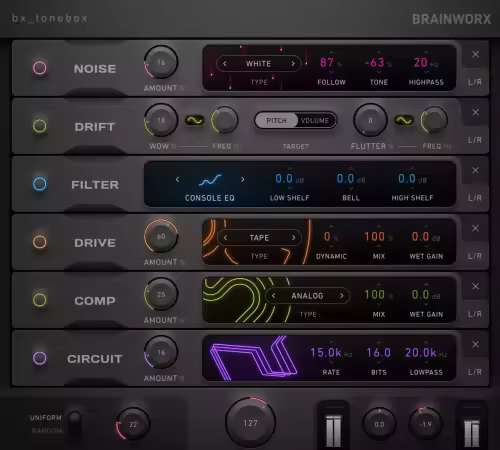Select next comp type after ANALOG
Screen dimensions: 500x450
pyautogui.click(x=342, y=296)
